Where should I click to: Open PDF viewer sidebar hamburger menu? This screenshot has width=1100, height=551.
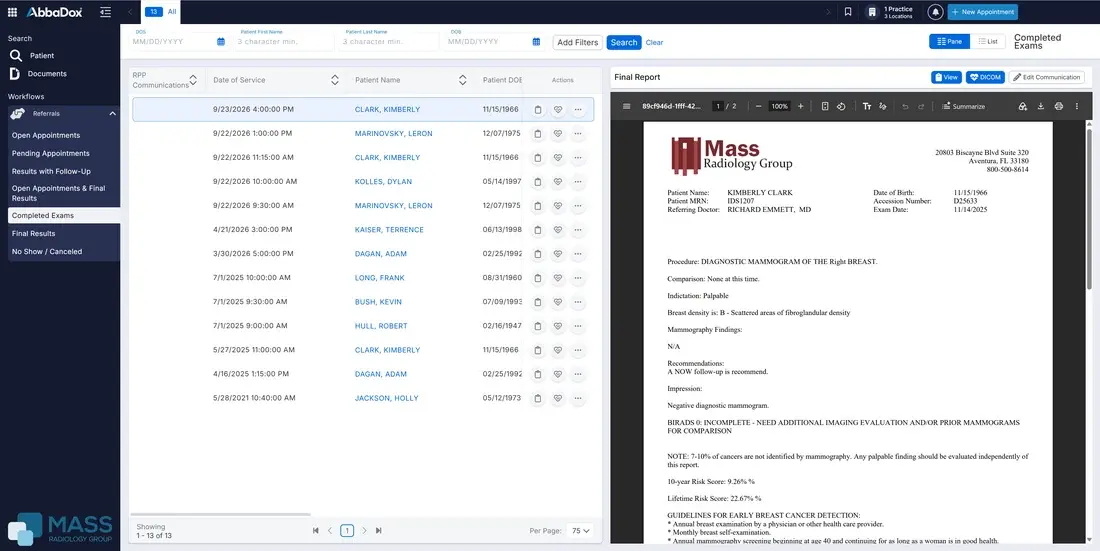626,106
